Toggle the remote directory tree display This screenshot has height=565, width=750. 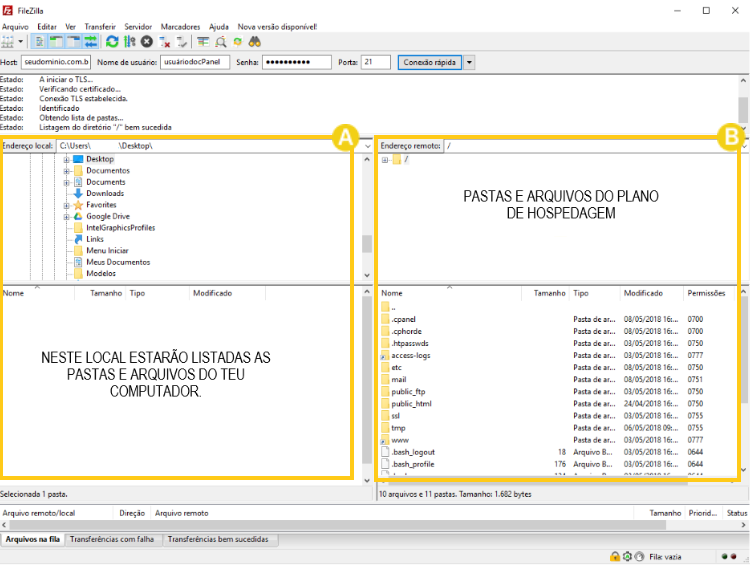[73, 42]
